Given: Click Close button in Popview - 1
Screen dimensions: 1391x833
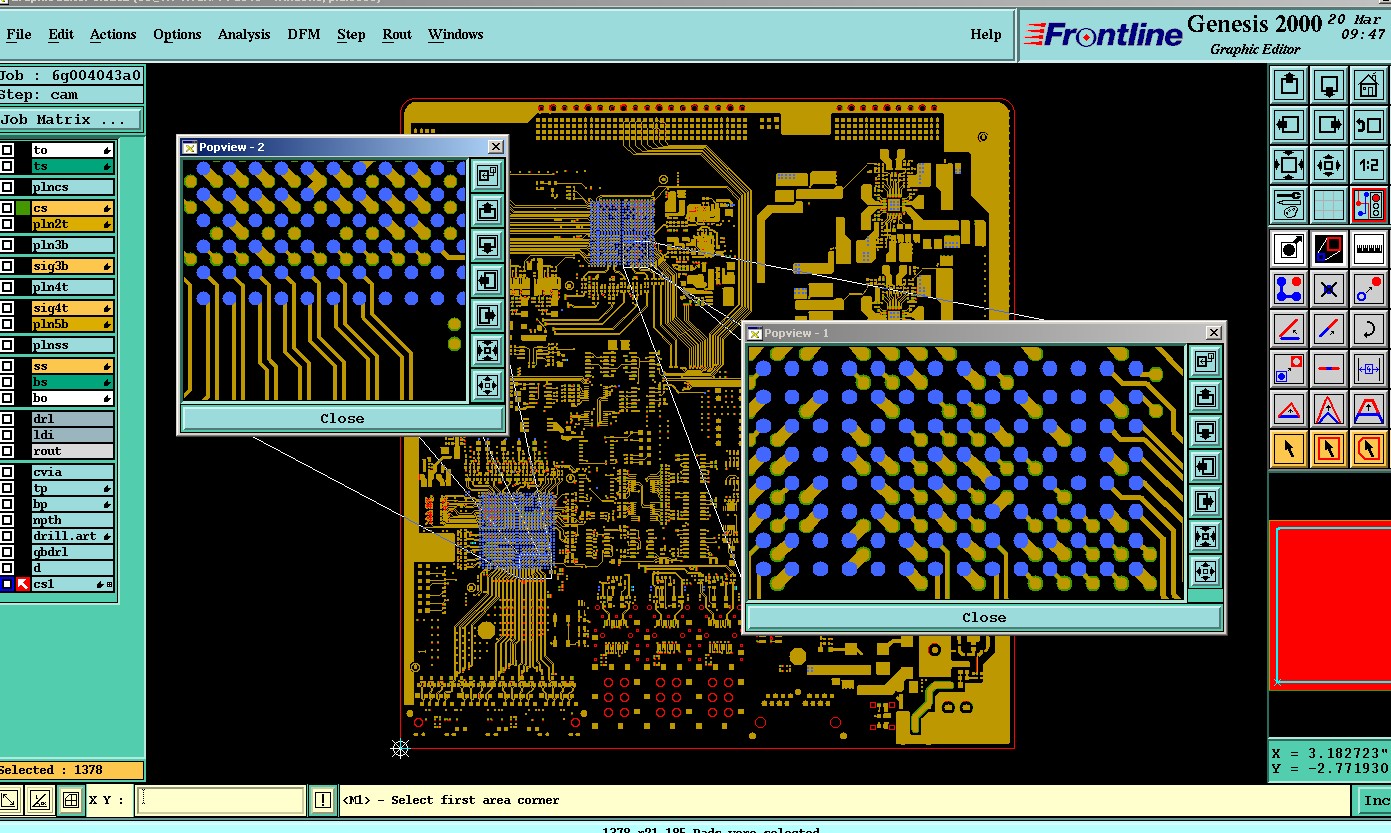Looking at the screenshot, I should point(984,617).
